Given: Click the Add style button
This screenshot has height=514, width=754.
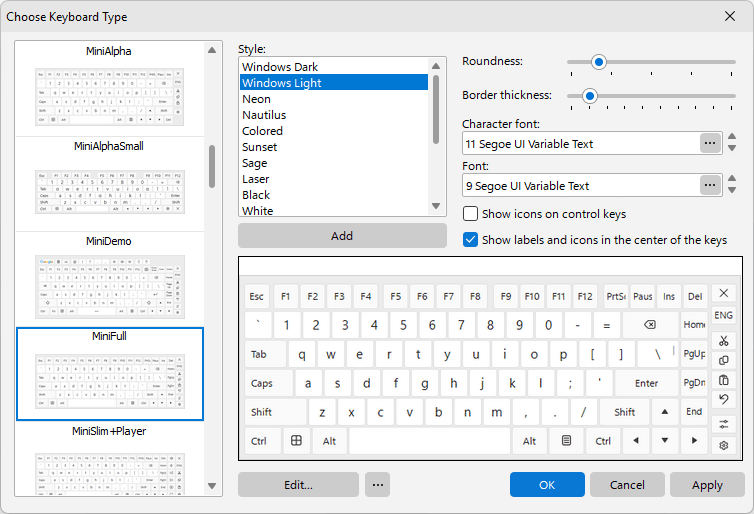Looking at the screenshot, I should (x=342, y=236).
